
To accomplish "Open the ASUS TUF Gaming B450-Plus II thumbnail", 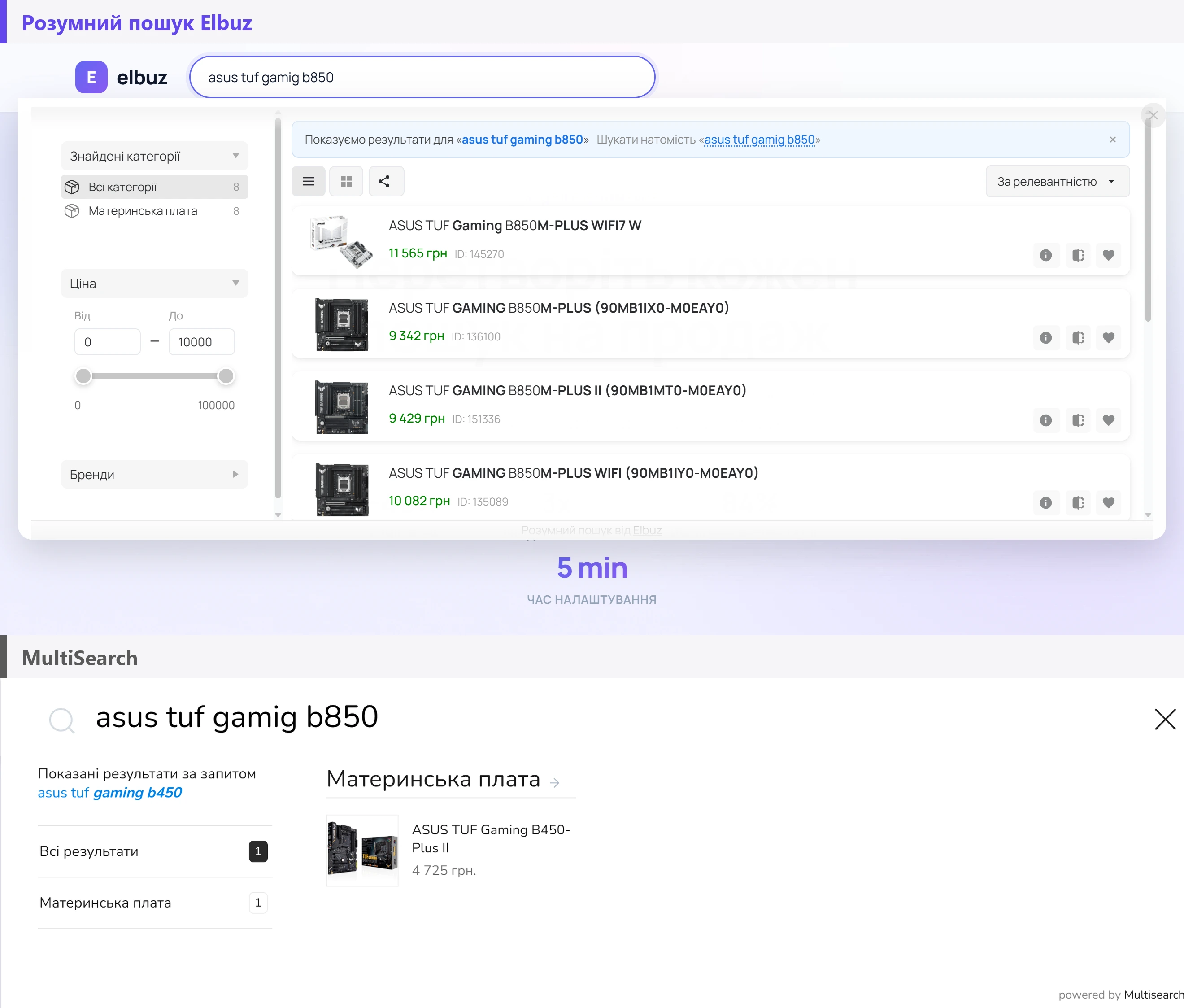I will pyautogui.click(x=362, y=850).
